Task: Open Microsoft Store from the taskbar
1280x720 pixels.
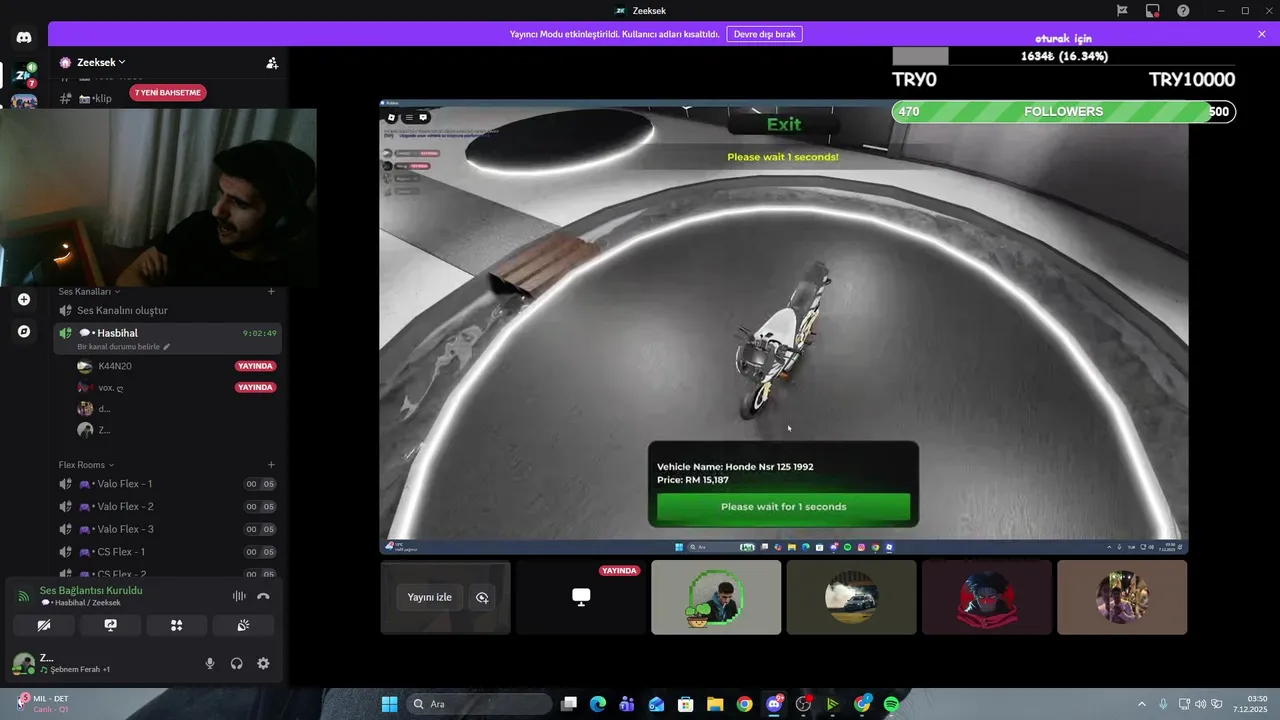Action: (685, 704)
